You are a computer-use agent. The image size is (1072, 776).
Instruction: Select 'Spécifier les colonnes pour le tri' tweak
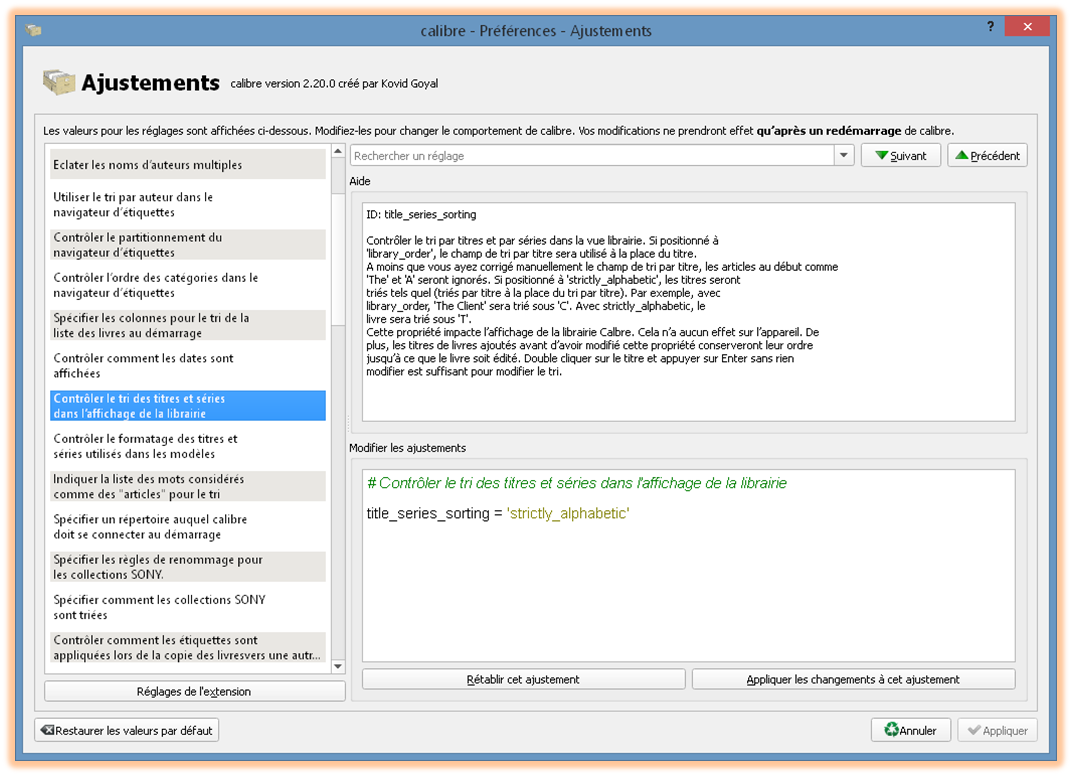pos(188,325)
